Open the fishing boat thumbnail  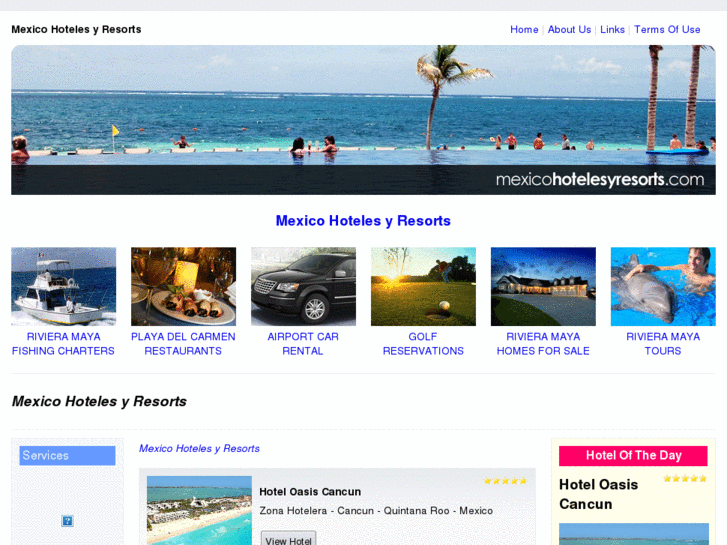(x=64, y=286)
